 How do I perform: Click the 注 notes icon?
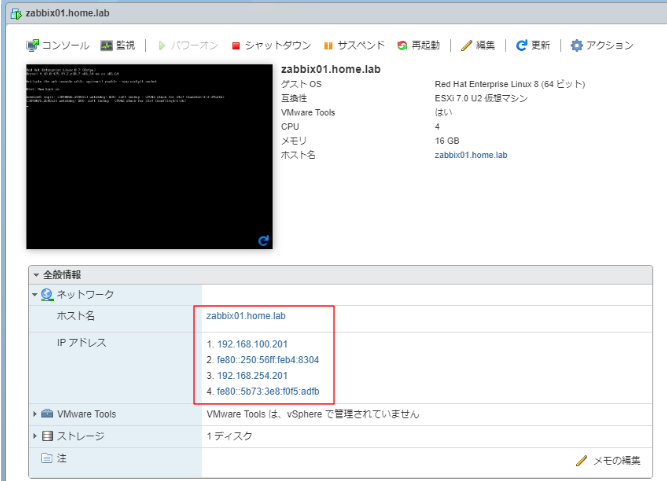tap(47, 458)
